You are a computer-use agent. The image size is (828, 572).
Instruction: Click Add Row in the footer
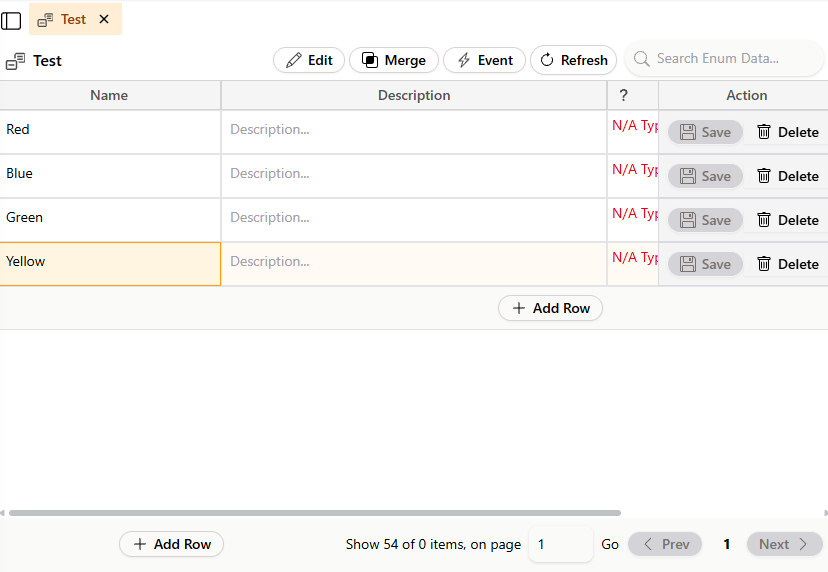tap(172, 544)
